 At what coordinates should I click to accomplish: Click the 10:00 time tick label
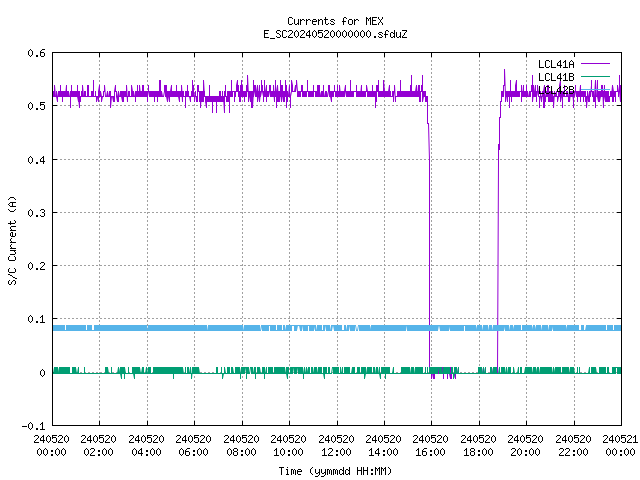click(289, 452)
